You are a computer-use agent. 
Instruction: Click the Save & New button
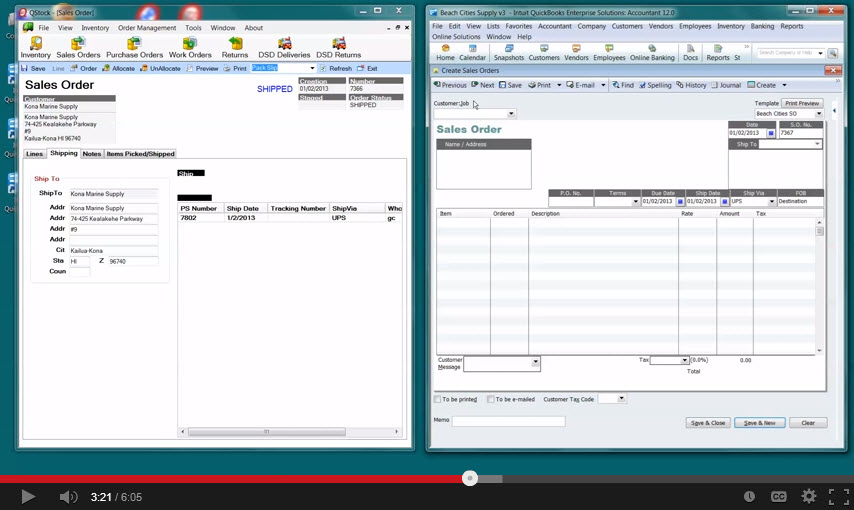[759, 423]
